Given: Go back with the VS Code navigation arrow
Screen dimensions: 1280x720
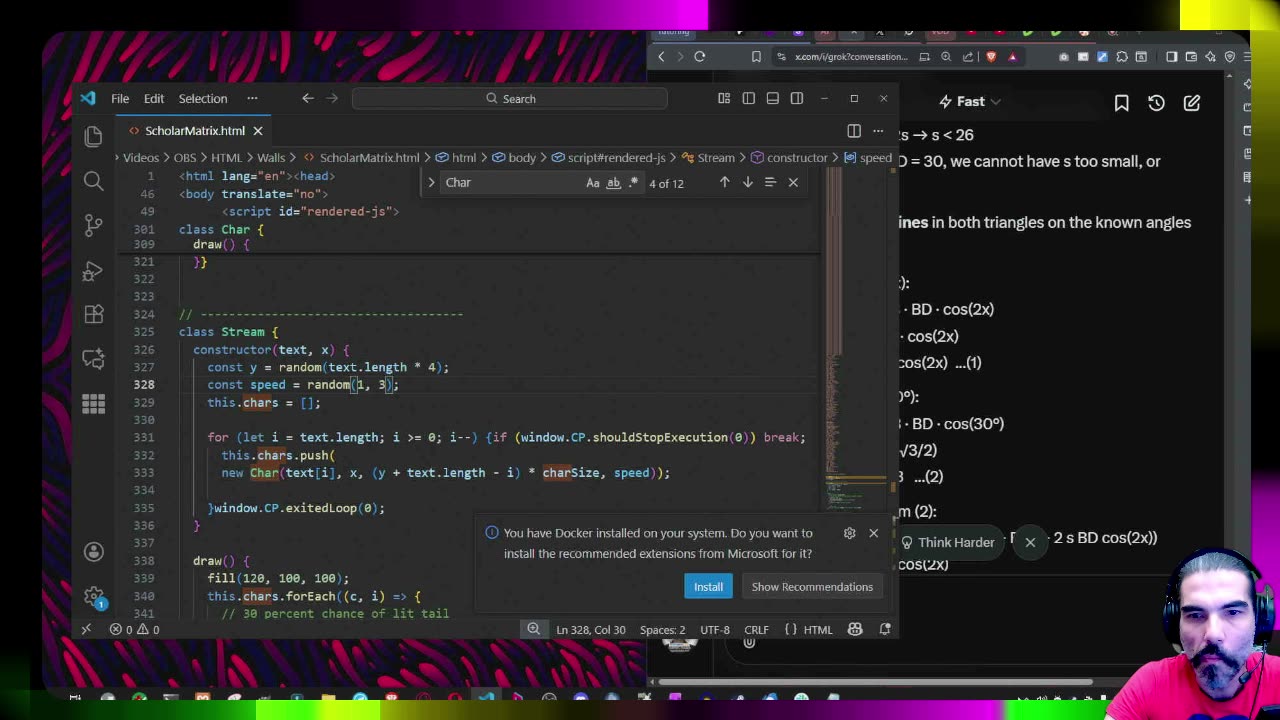Looking at the screenshot, I should 308,98.
